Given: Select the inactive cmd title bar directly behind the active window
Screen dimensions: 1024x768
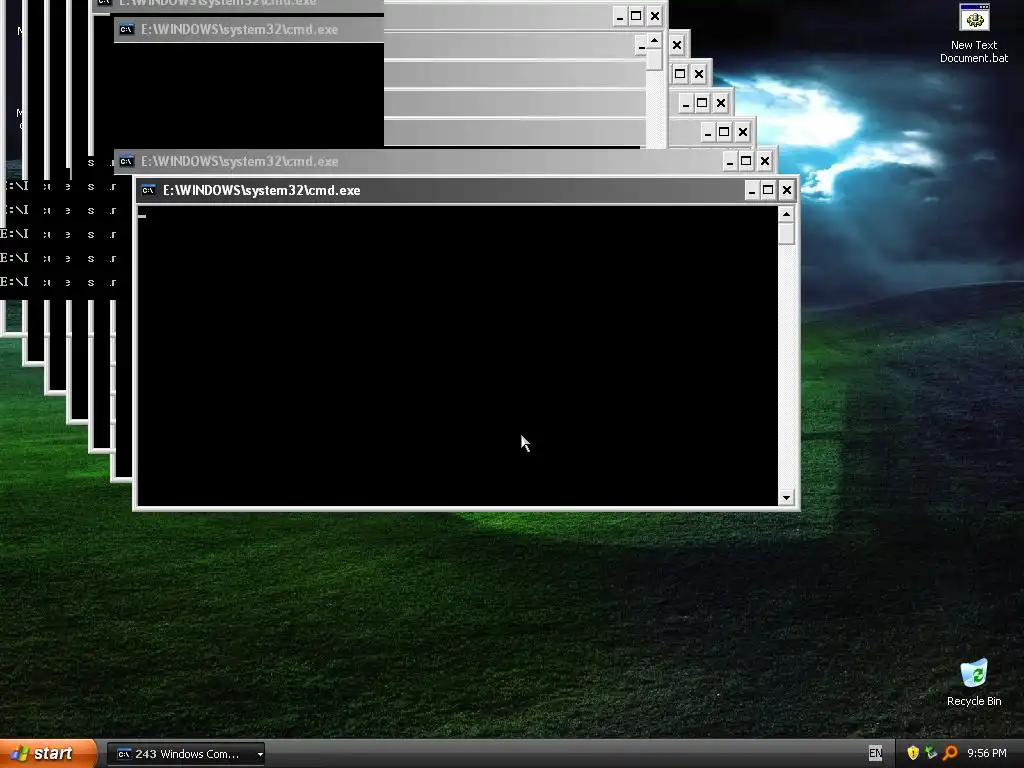Looking at the screenshot, I should coord(418,161).
